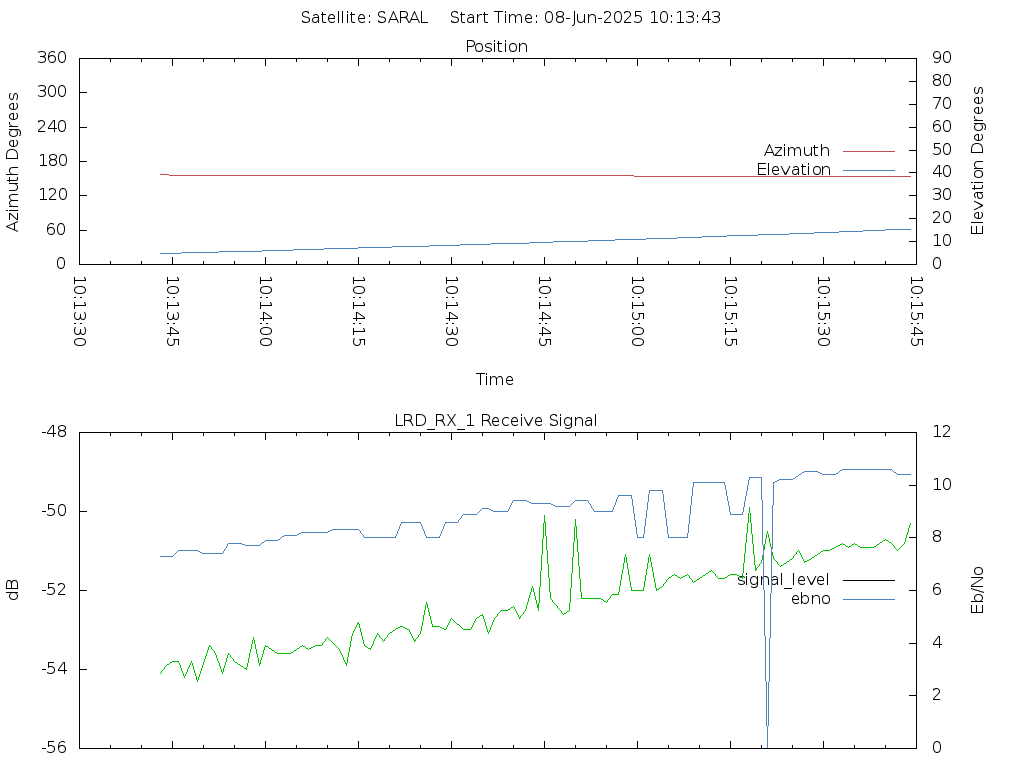Click the 'Start Time: 08-Jun-2025 10:13:43' text
This screenshot has height=768, width=1024.
click(585, 18)
